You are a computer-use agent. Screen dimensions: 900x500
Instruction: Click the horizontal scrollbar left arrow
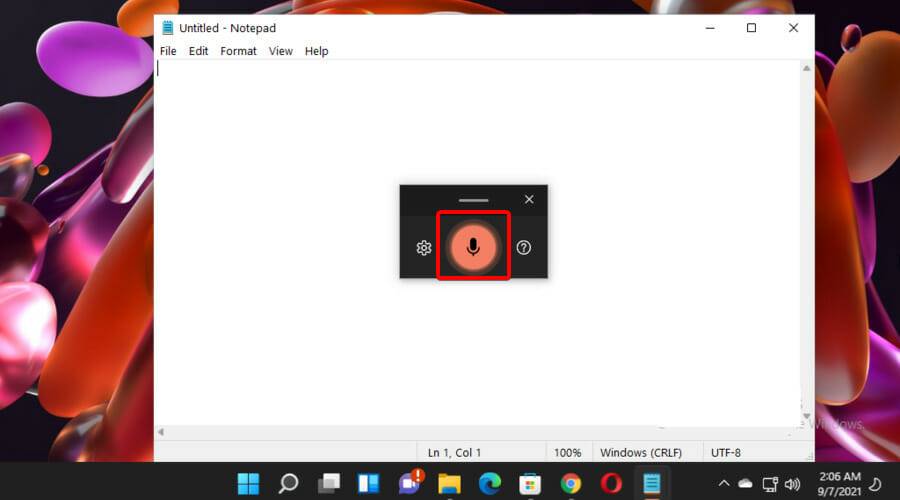tap(162, 432)
